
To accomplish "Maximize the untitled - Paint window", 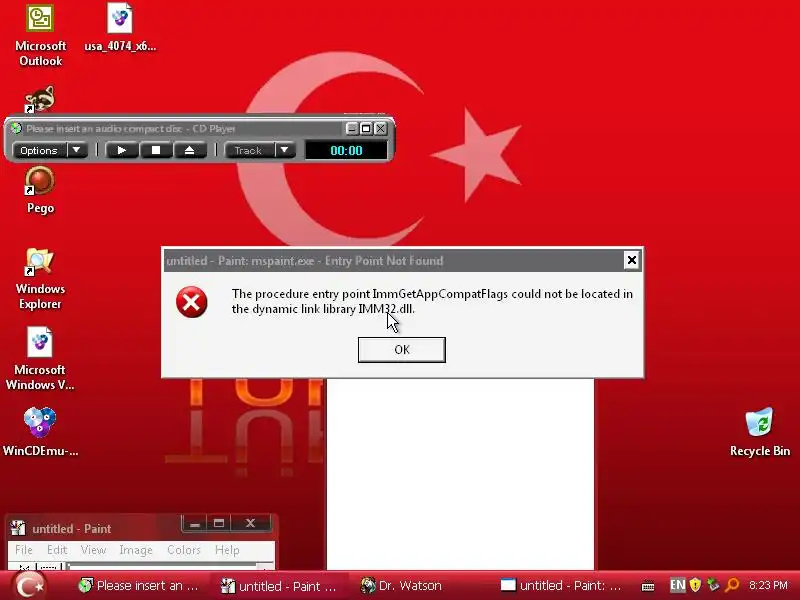I will tap(219, 523).
